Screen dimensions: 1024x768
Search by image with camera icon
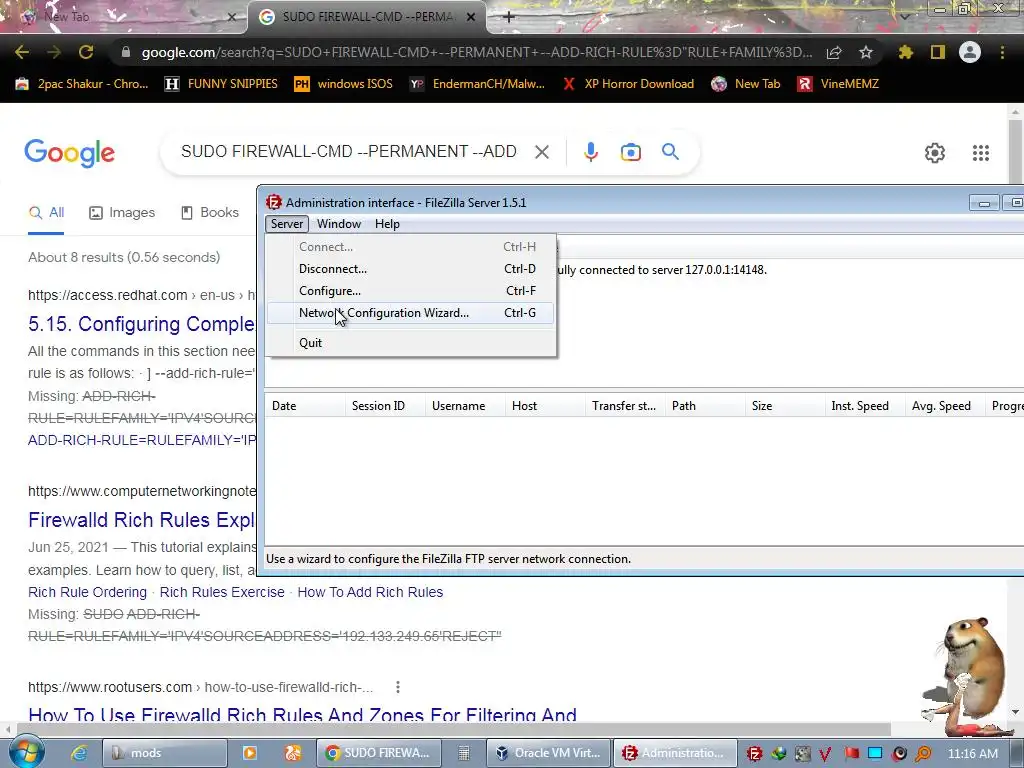tap(630, 152)
